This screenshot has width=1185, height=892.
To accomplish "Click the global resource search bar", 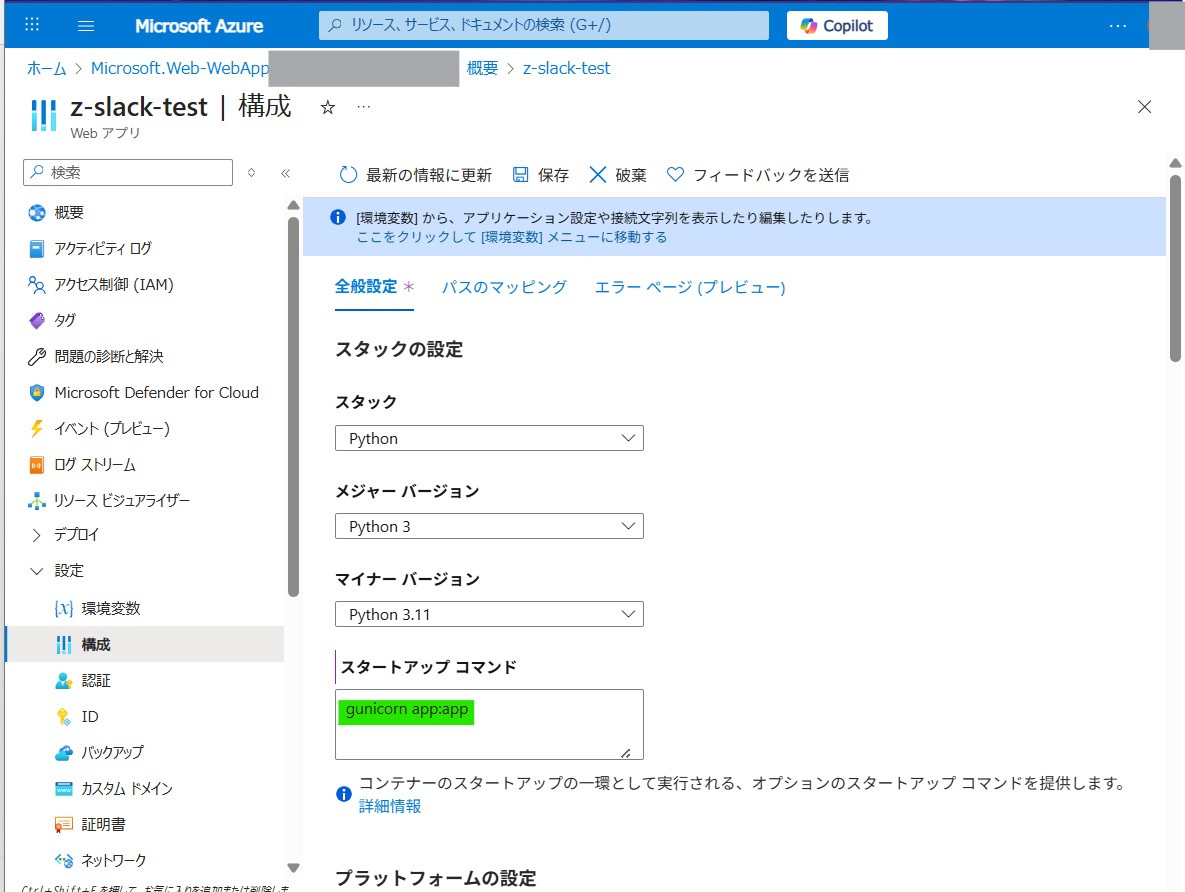I will point(544,25).
